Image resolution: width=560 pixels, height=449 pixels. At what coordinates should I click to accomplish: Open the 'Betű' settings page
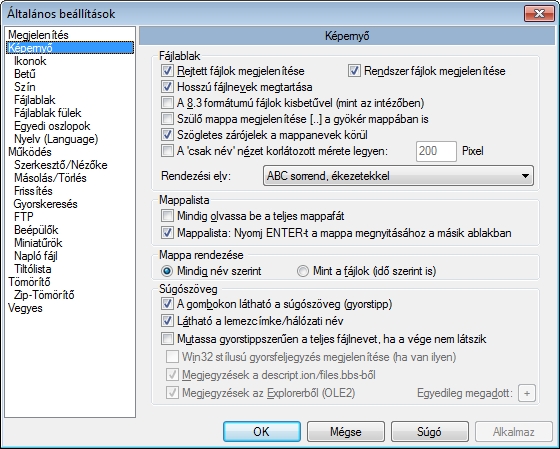click(x=25, y=74)
